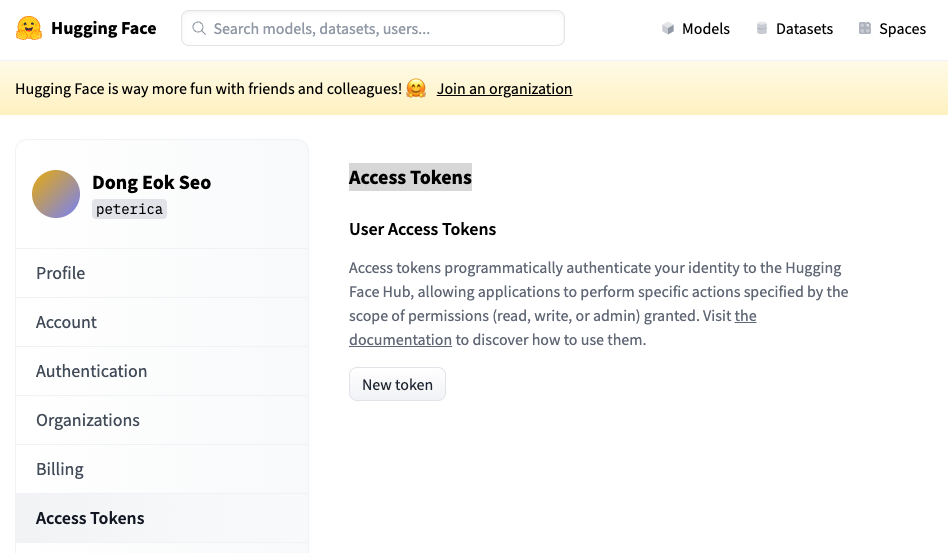The image size is (948, 553).
Task: Follow the Join an organization link
Action: pos(504,89)
